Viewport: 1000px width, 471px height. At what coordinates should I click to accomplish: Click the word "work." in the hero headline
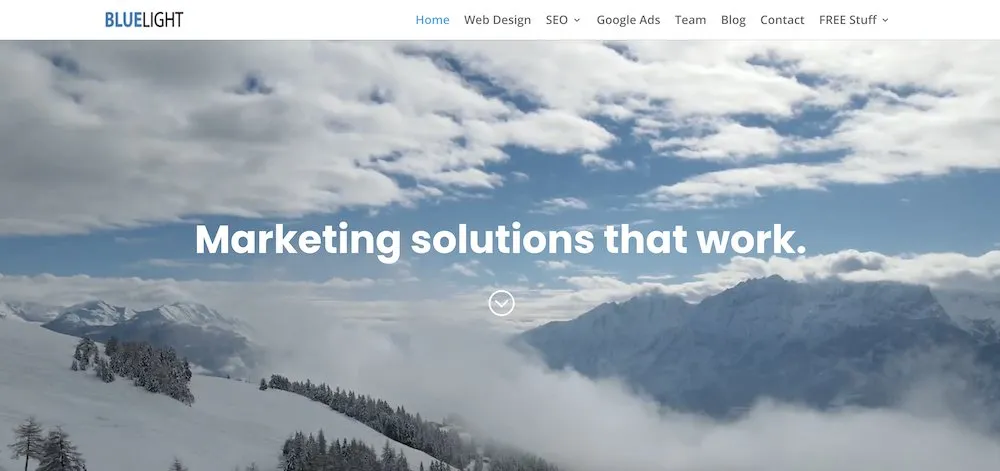pos(751,240)
